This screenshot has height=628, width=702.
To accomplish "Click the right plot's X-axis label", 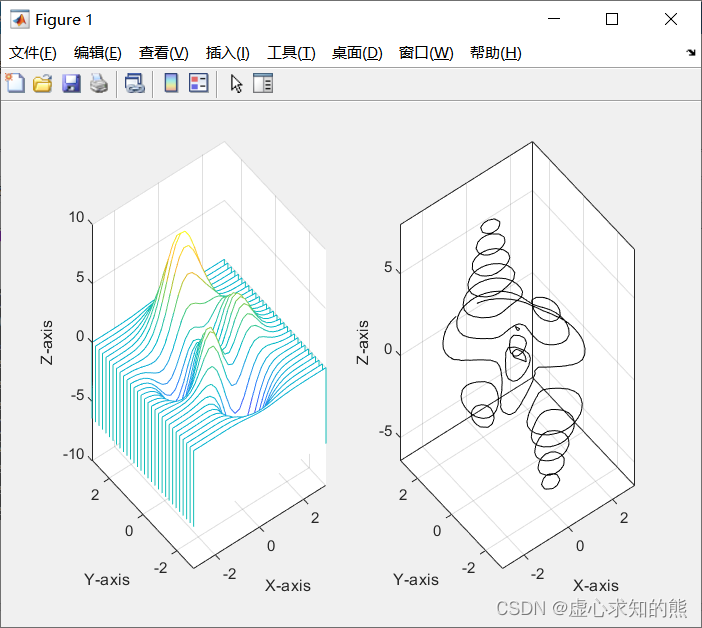I will point(596,585).
